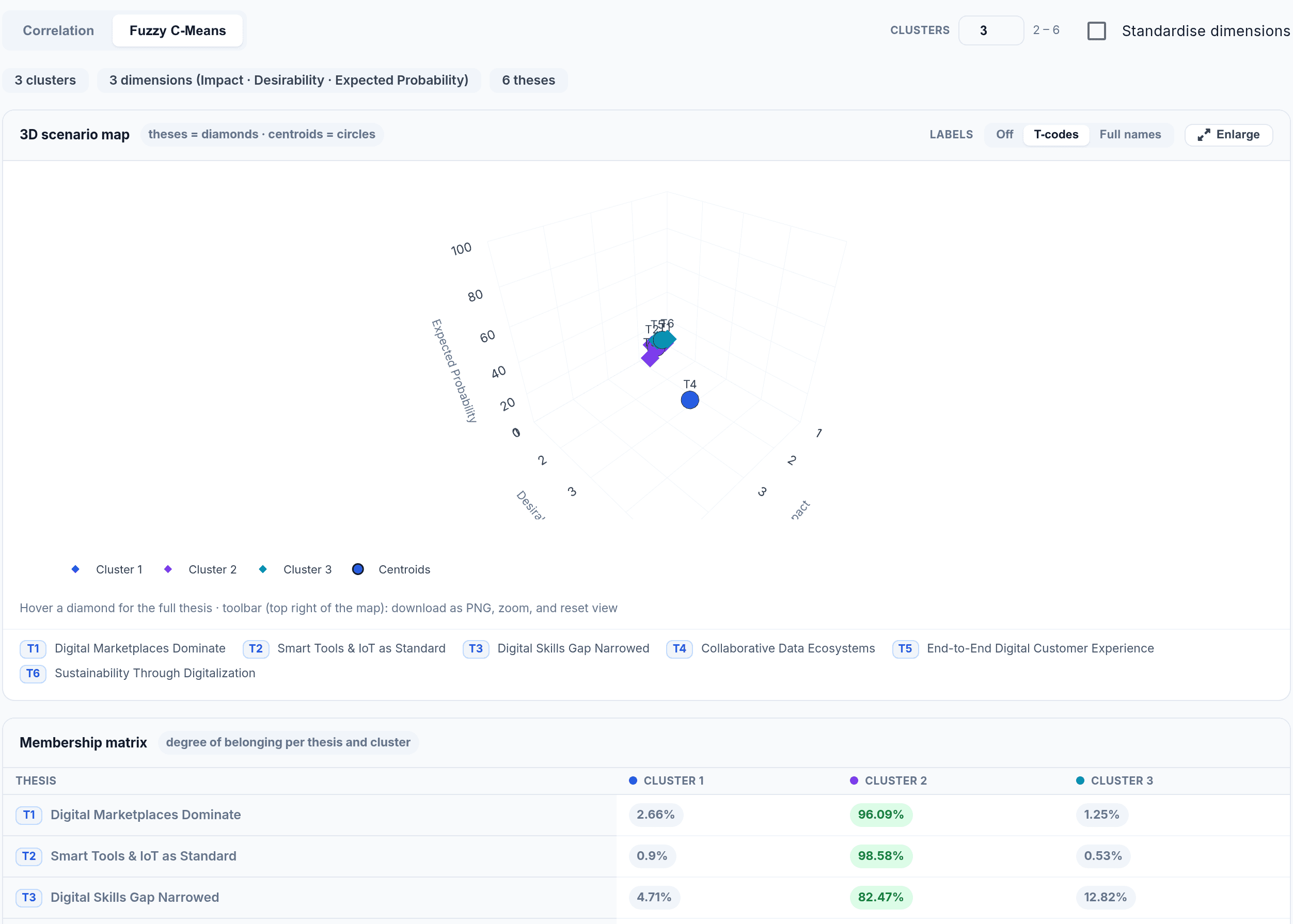Click the purple diamond thesis marker
This screenshot has width=1293, height=924.
(x=650, y=358)
